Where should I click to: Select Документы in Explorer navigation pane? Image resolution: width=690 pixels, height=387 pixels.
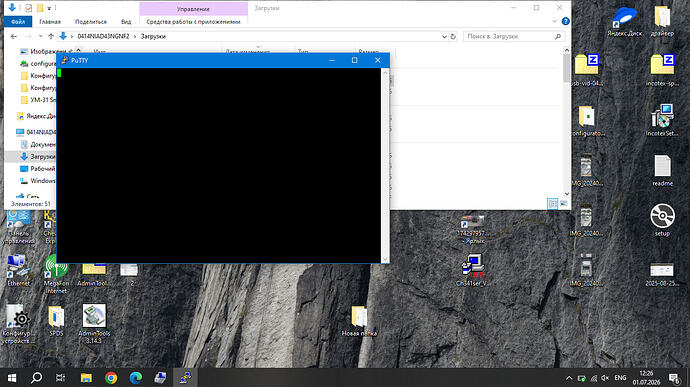coord(38,144)
